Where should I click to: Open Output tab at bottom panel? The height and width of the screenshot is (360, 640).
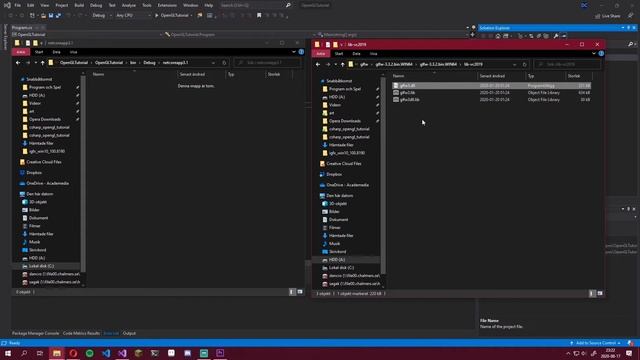pos(129,333)
